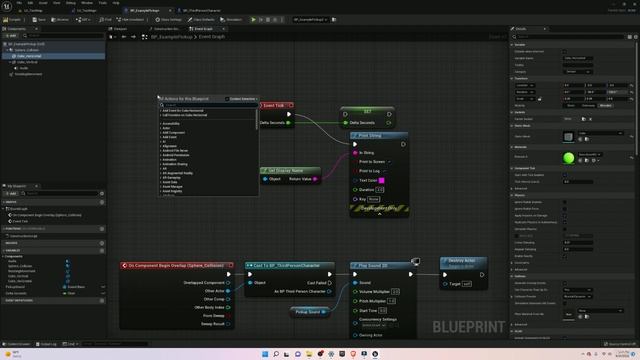640x360 pixels.
Task: Open Output Log in status bar
Action: [46, 344]
